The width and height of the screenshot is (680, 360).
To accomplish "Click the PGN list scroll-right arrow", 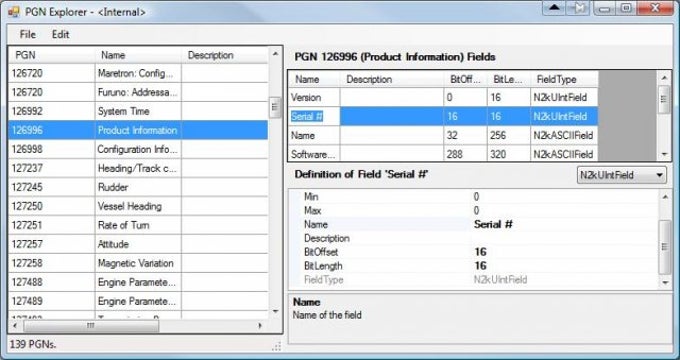I will (260, 325).
